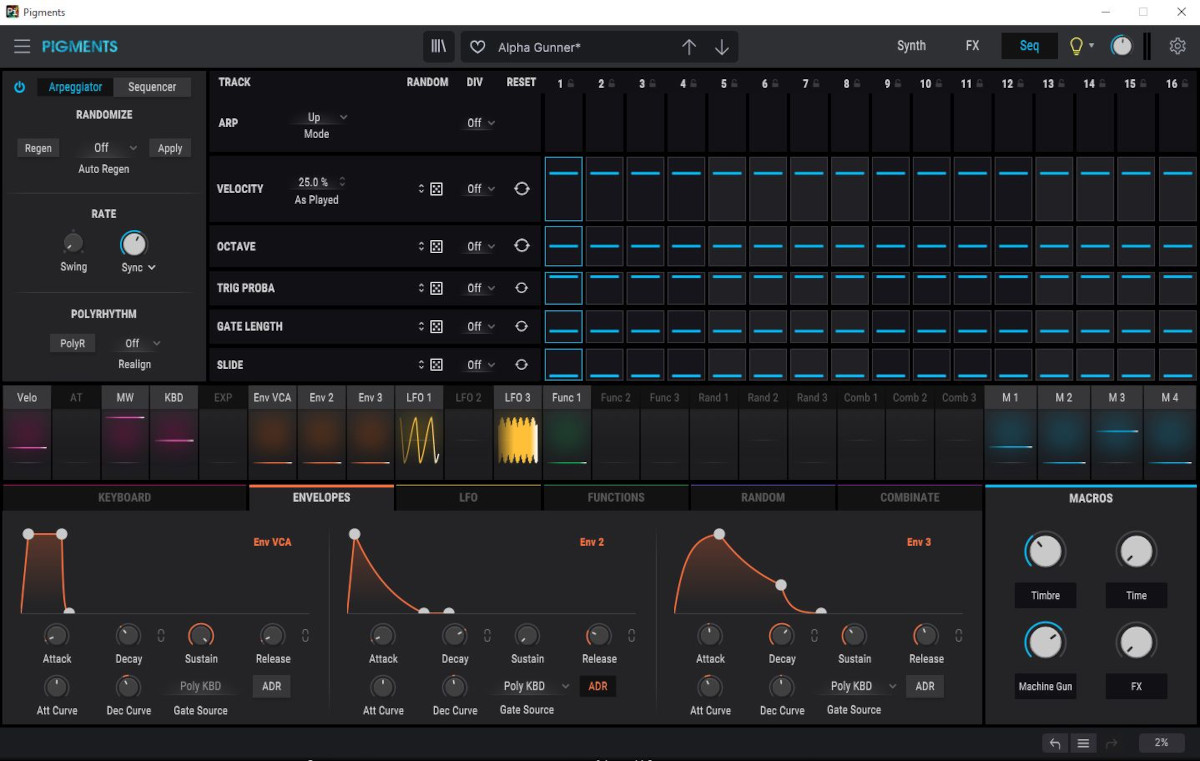Open the ARP track DIV dropdown
This screenshot has width=1200, height=761.
coord(480,123)
